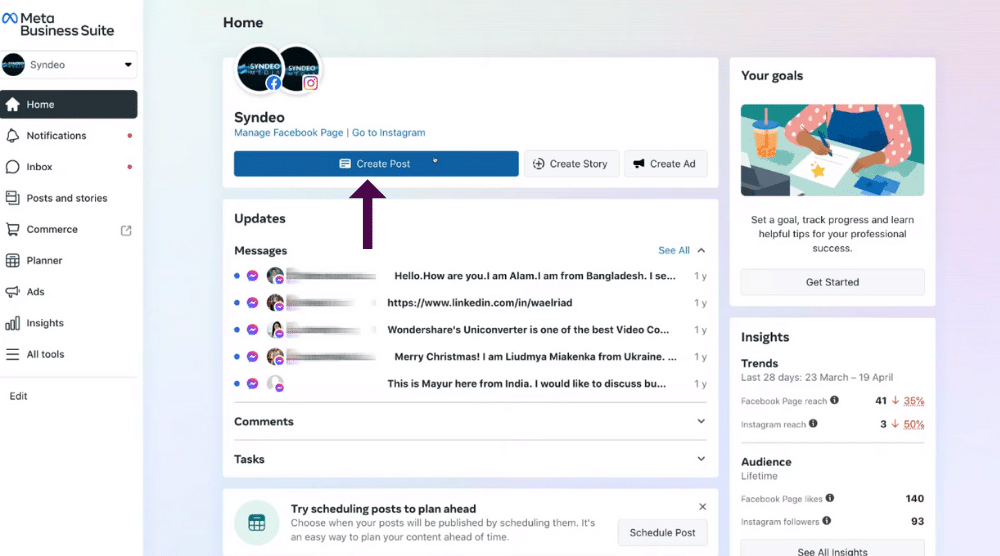The image size is (1000, 556).
Task: Click the Instagram badge on profile picture
Action: click(311, 83)
